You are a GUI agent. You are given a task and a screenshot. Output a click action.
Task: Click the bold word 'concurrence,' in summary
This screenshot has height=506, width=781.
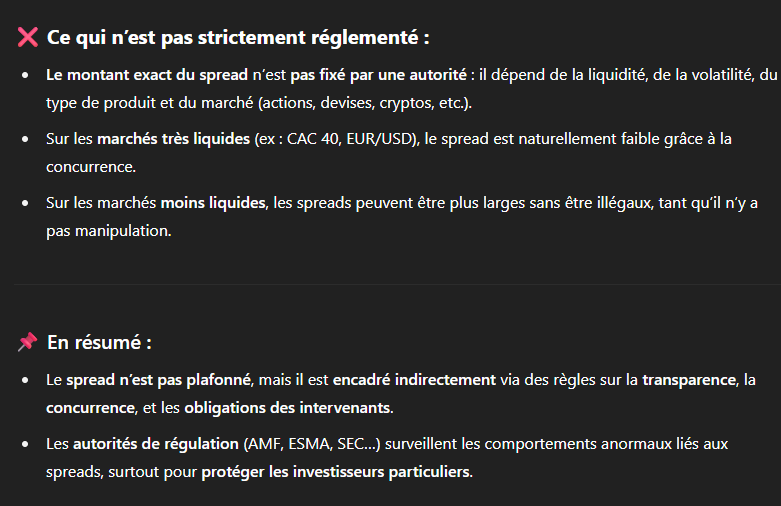click(91, 408)
